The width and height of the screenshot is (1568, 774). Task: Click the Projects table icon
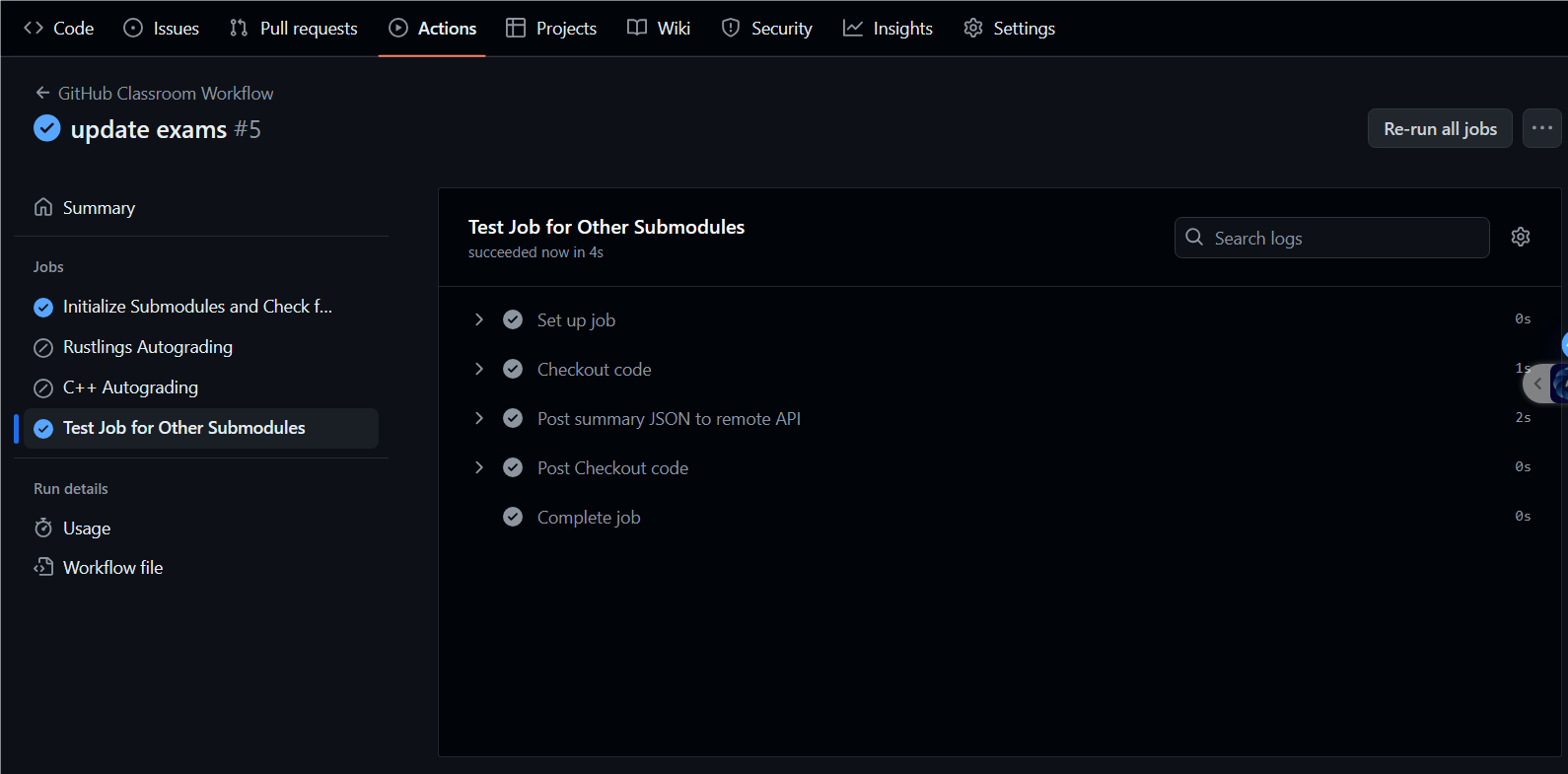click(x=516, y=28)
